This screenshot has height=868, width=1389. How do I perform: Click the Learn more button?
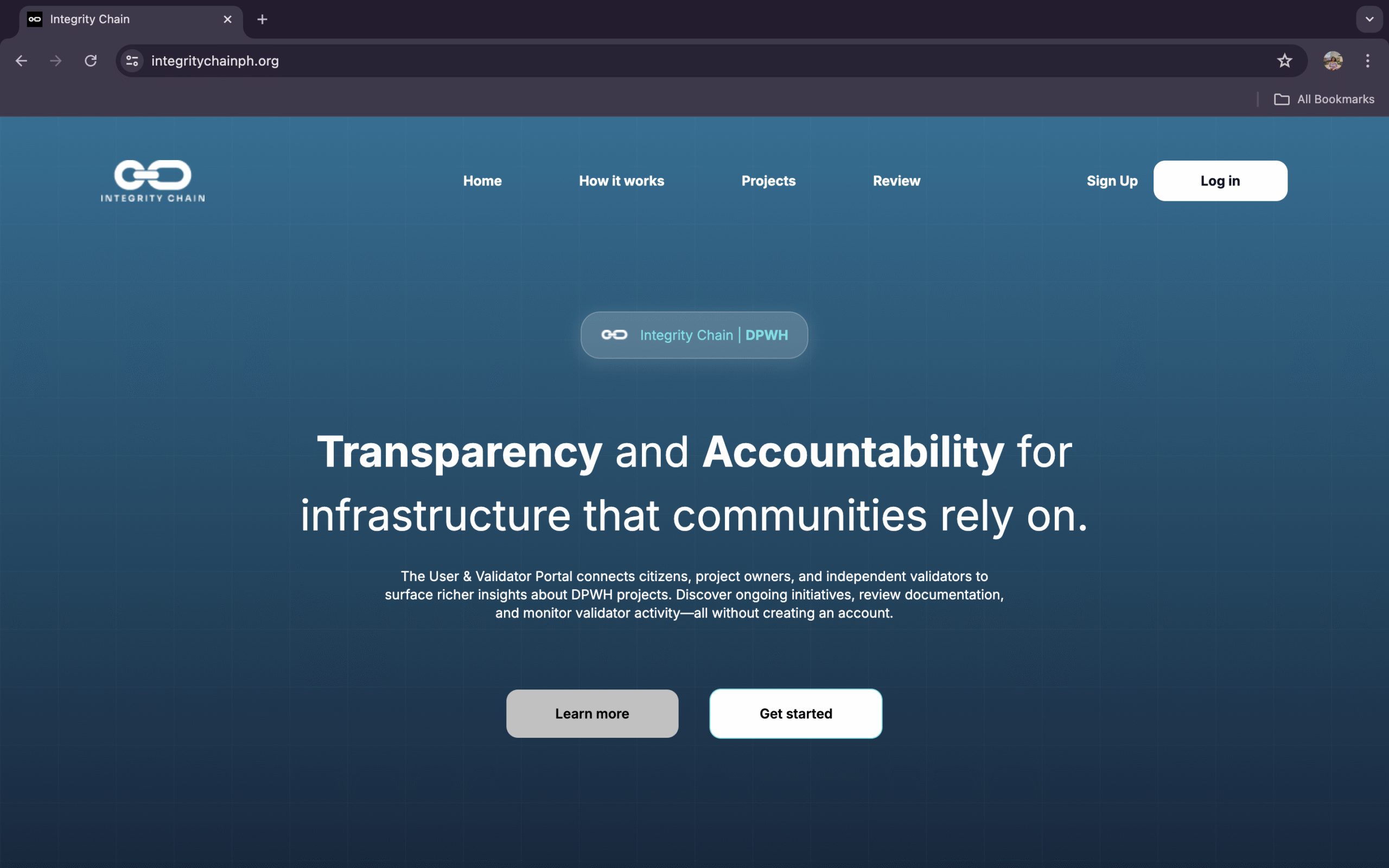592,713
